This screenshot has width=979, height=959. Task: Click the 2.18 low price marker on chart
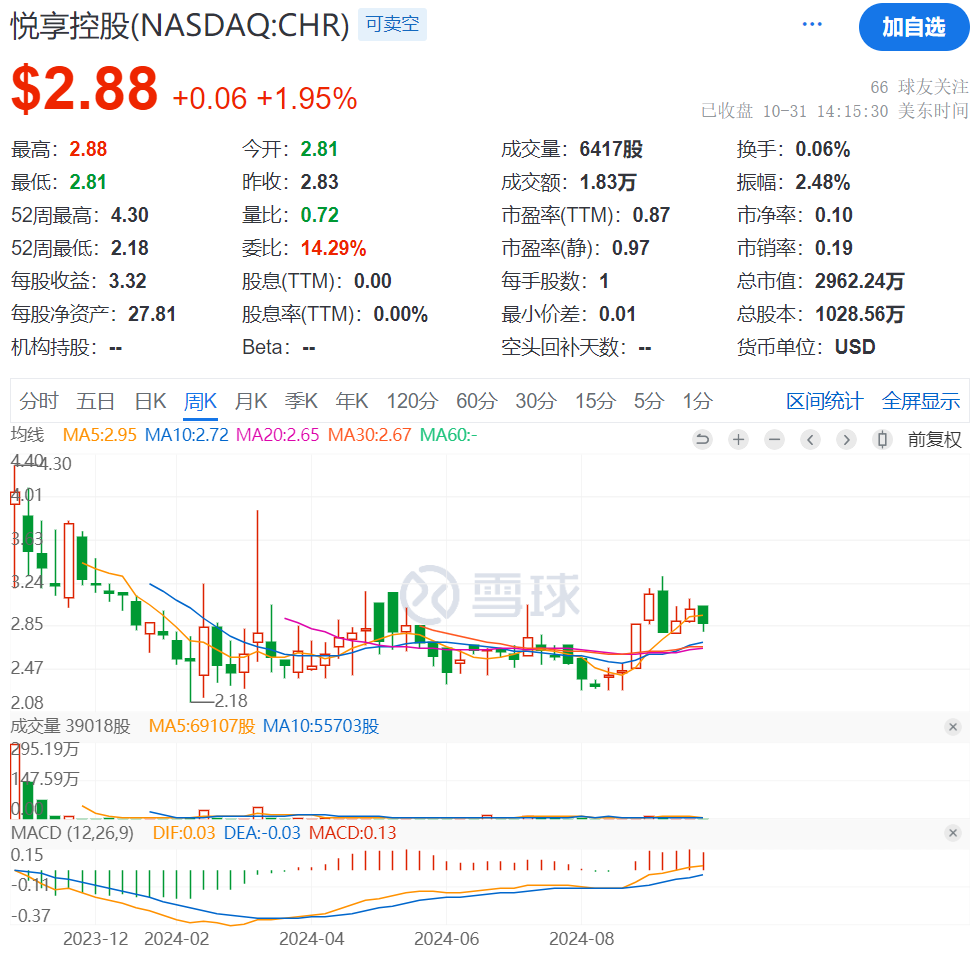click(230, 701)
